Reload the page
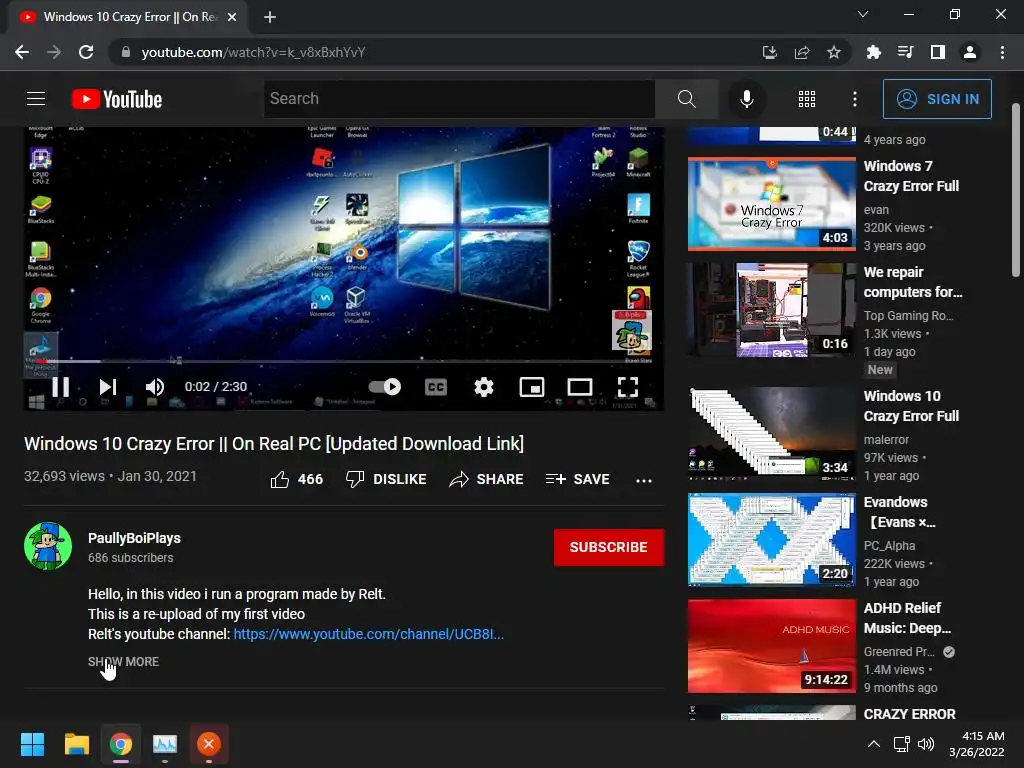 [86, 52]
